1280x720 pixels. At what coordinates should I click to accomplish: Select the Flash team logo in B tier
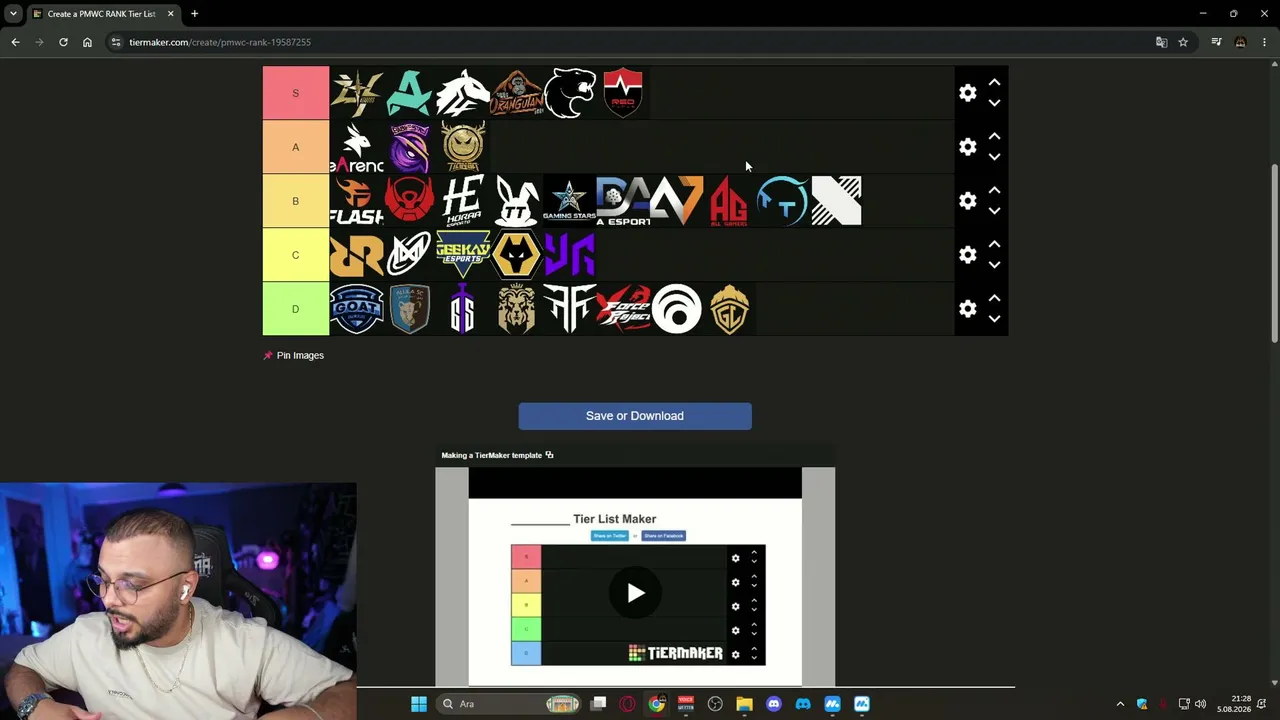(x=356, y=201)
